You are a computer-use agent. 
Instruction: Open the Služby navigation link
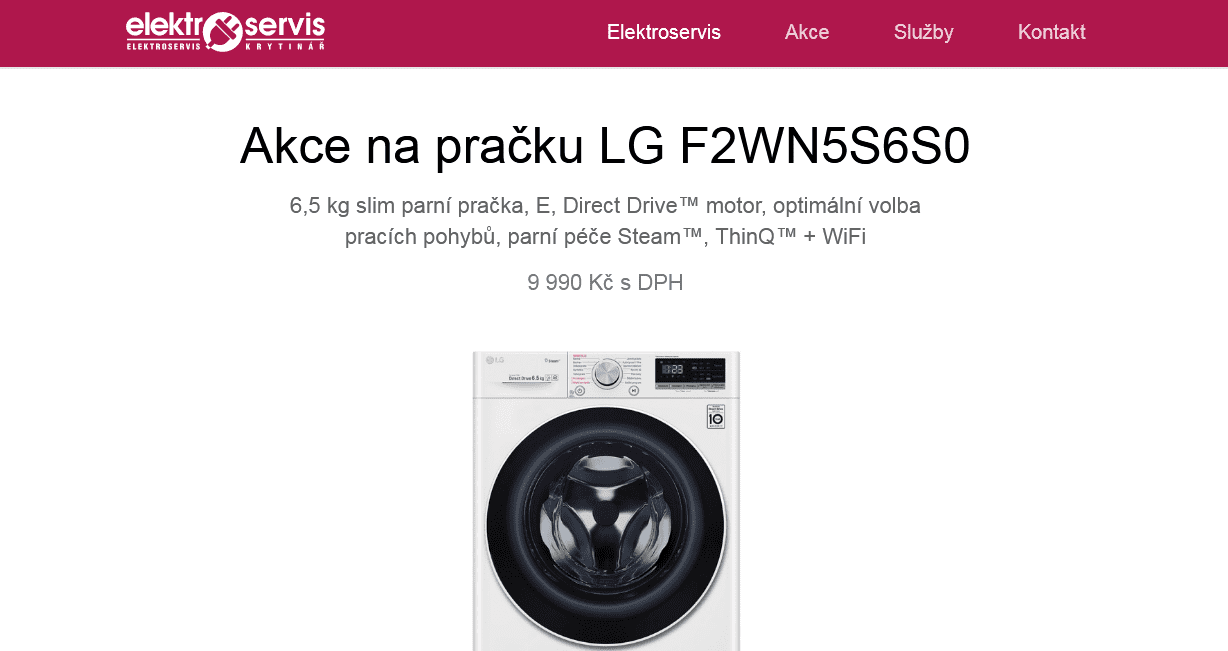(924, 32)
